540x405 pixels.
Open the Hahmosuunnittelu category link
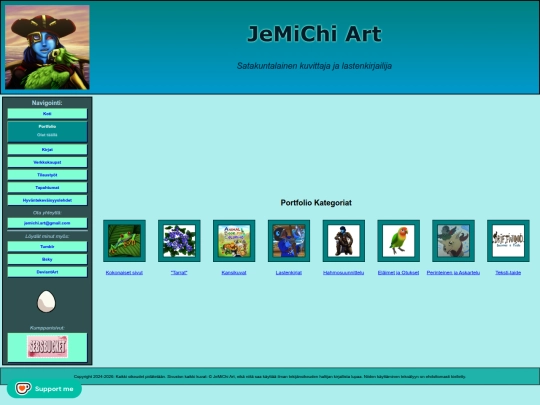pos(344,273)
